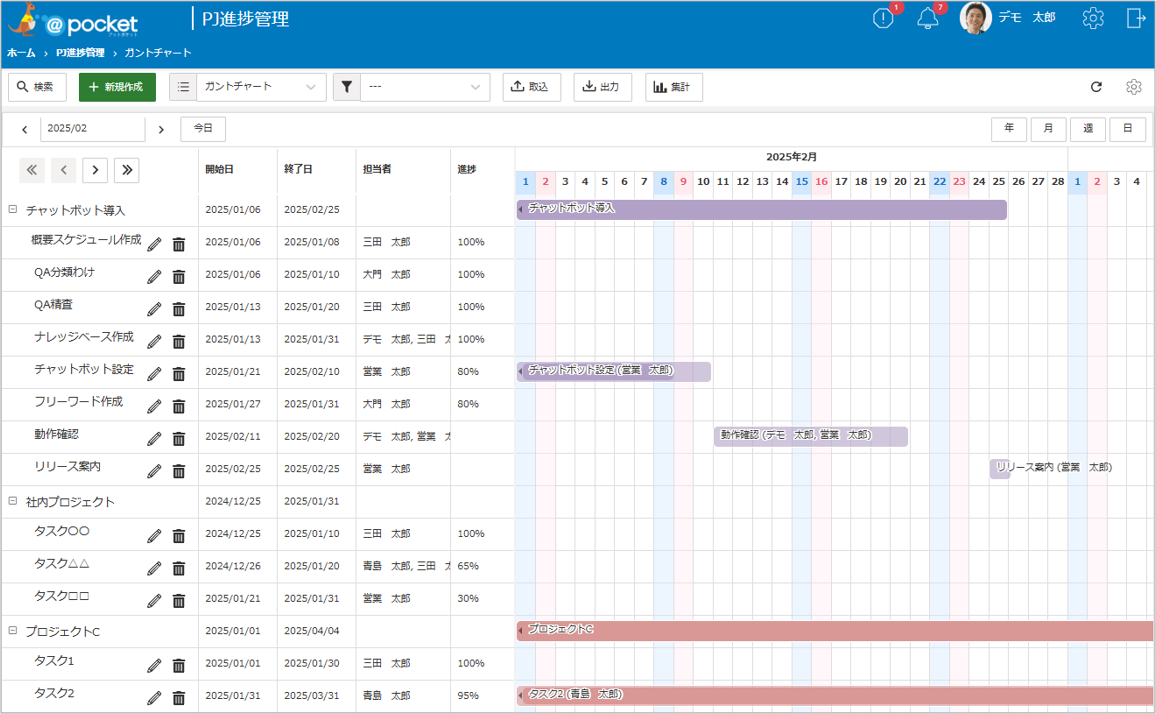Jump to first page with double-left arrow

pos(32,170)
